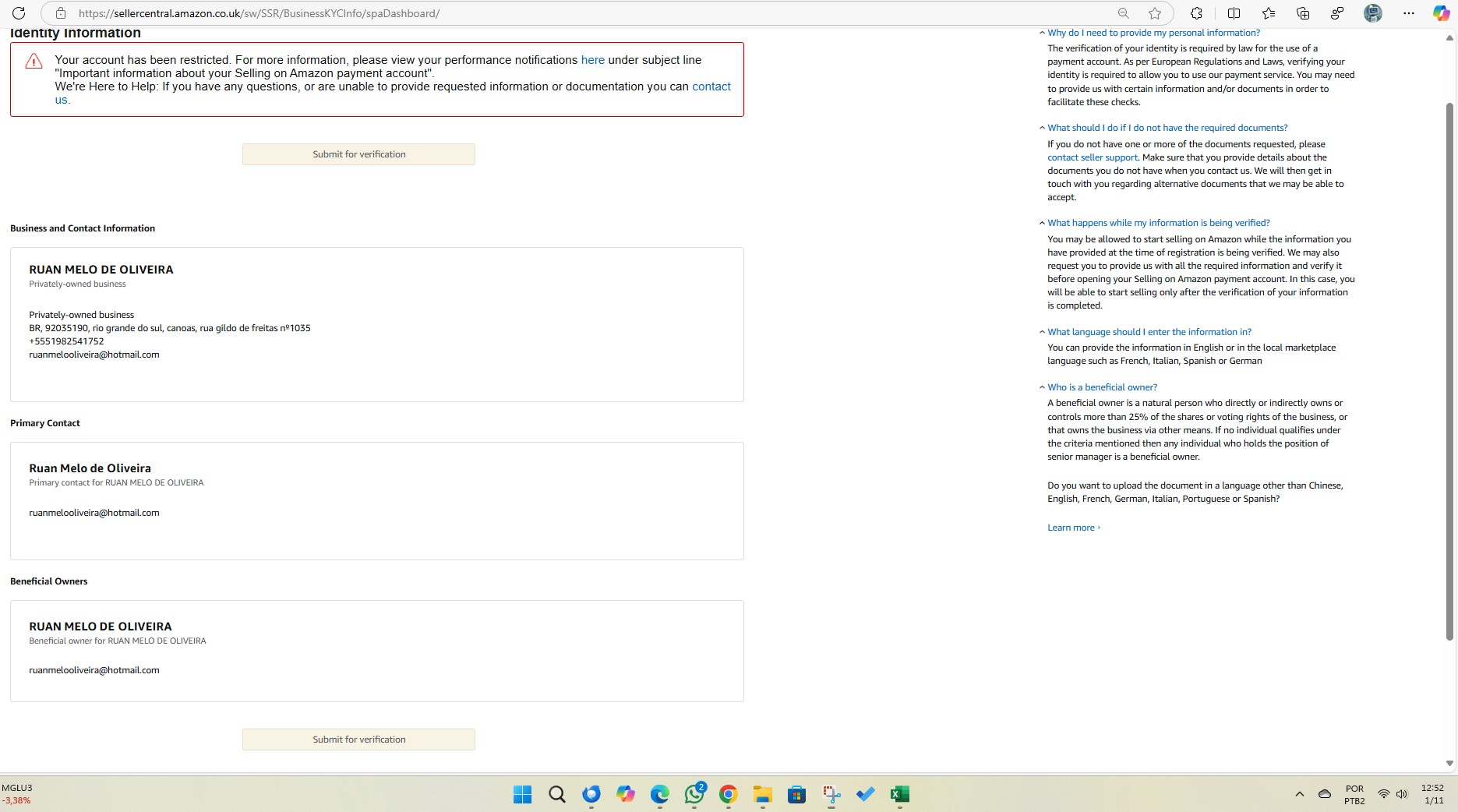This screenshot has height=812, width=1458.
Task: Open performance notifications 'here' link
Action: tap(592, 60)
